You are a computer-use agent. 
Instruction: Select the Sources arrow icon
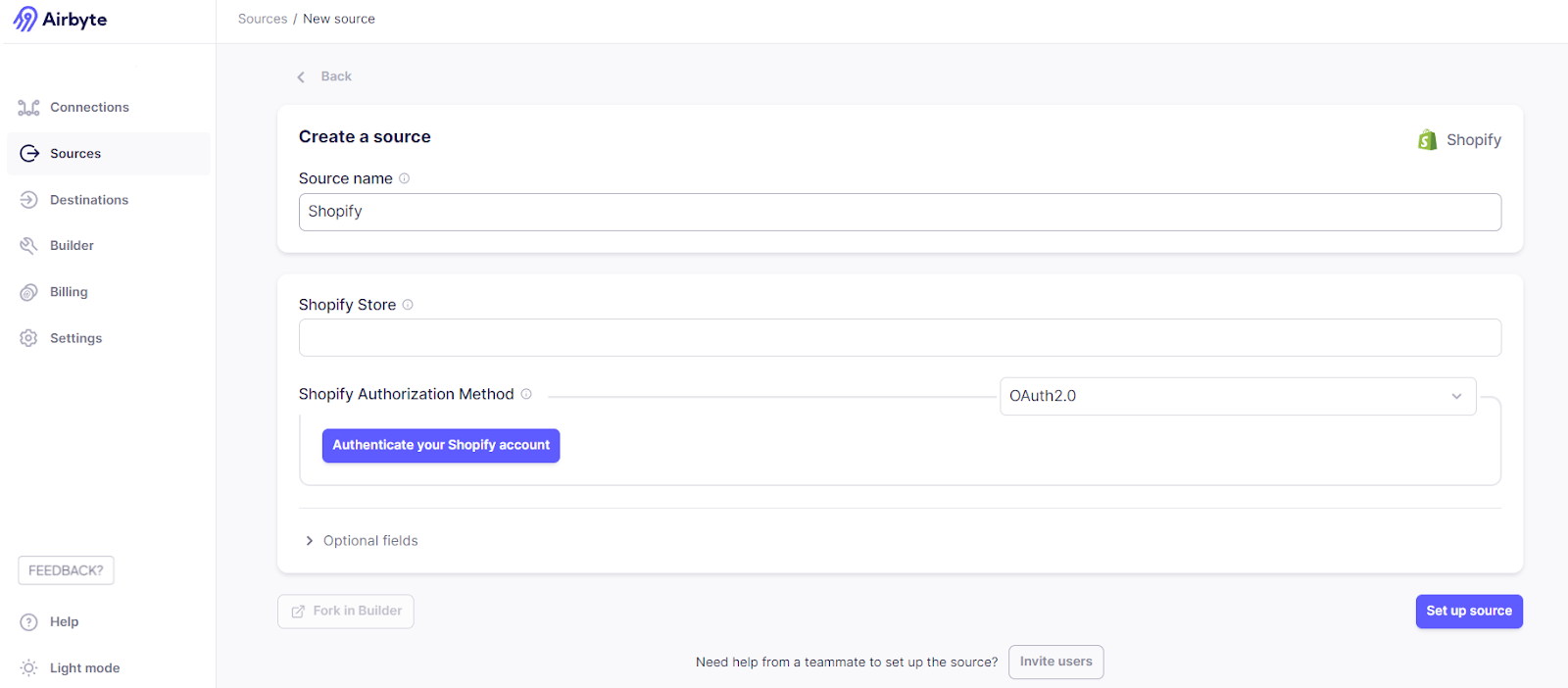pyautogui.click(x=29, y=154)
